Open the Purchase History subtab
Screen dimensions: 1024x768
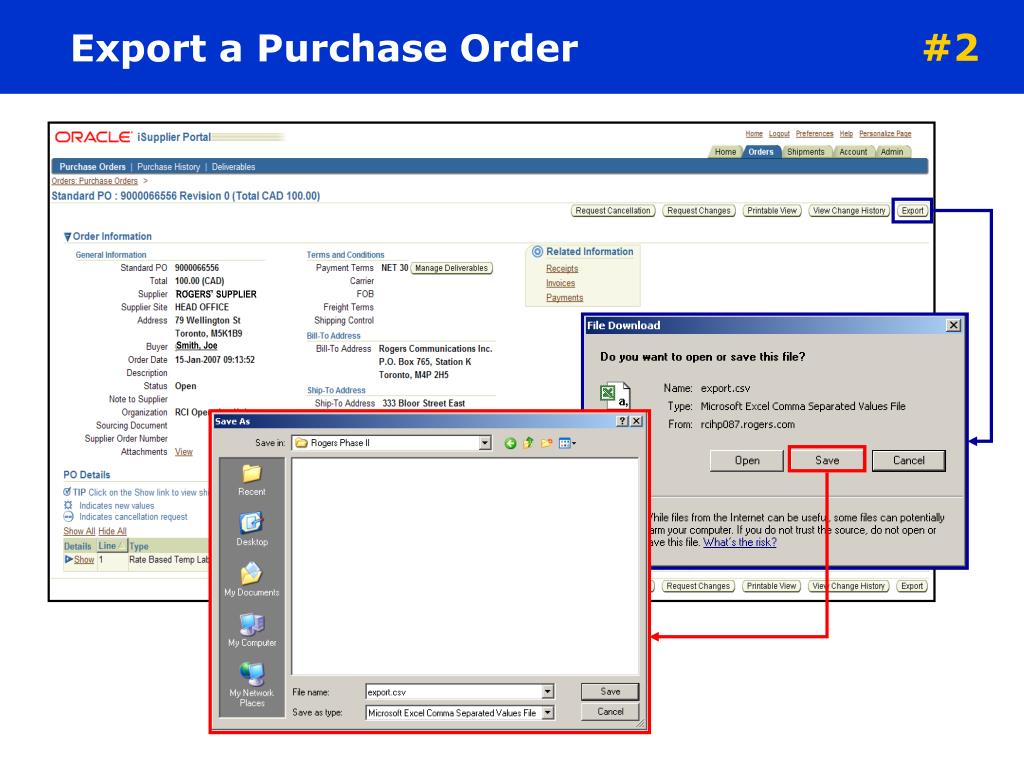click(168, 167)
